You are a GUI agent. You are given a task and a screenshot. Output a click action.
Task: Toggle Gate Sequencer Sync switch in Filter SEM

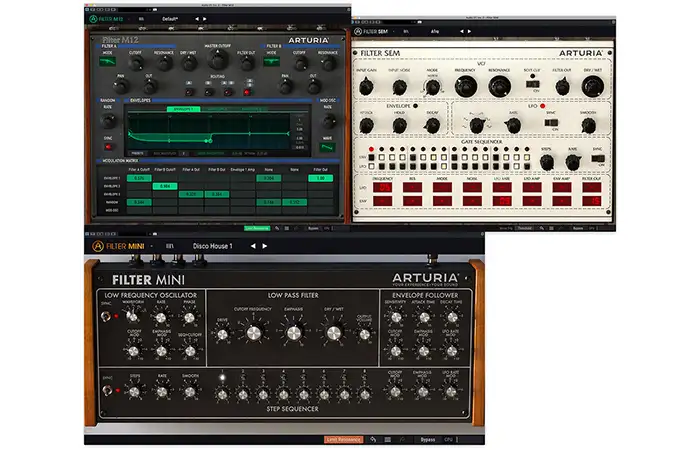coord(598,158)
